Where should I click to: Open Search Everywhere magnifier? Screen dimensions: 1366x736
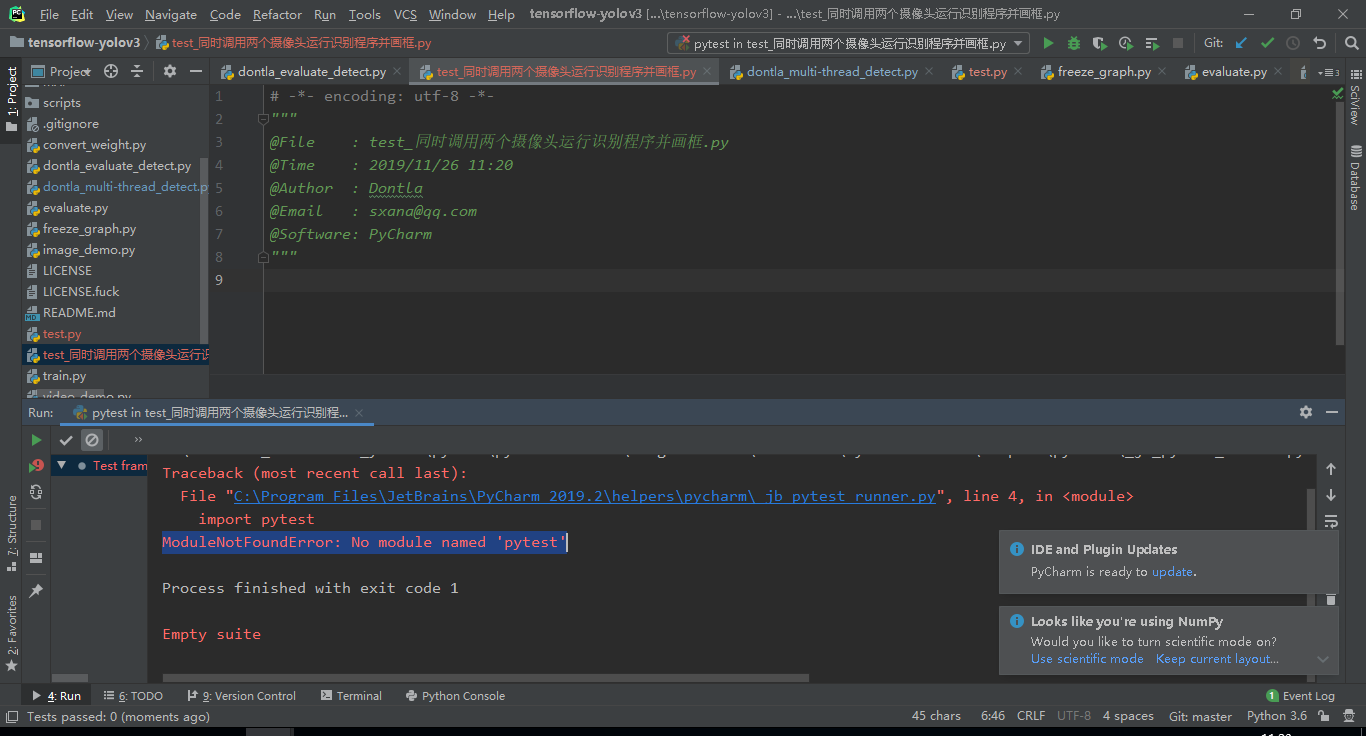[x=1352, y=43]
